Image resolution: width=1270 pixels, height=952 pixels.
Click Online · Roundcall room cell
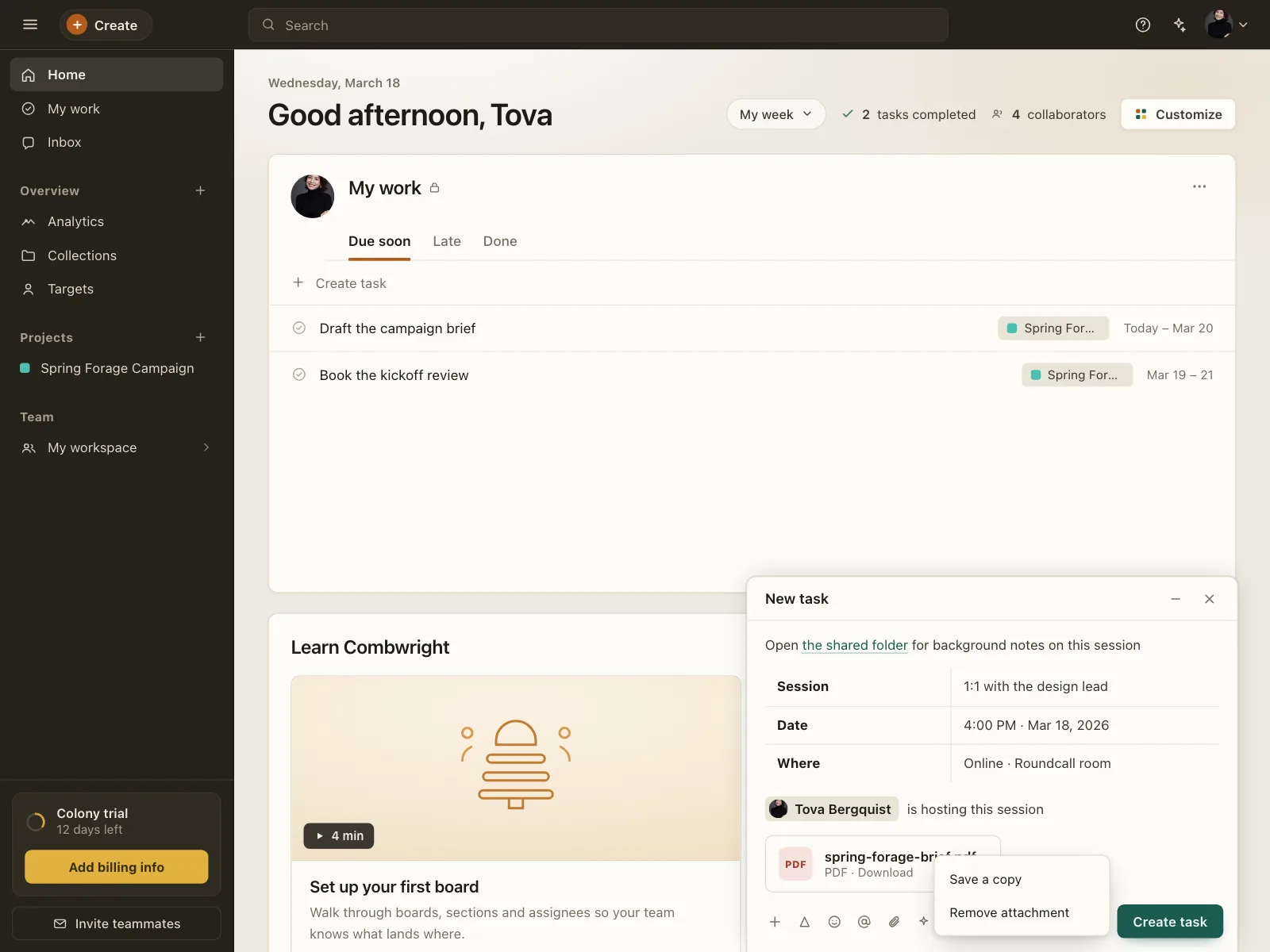coord(1085,763)
